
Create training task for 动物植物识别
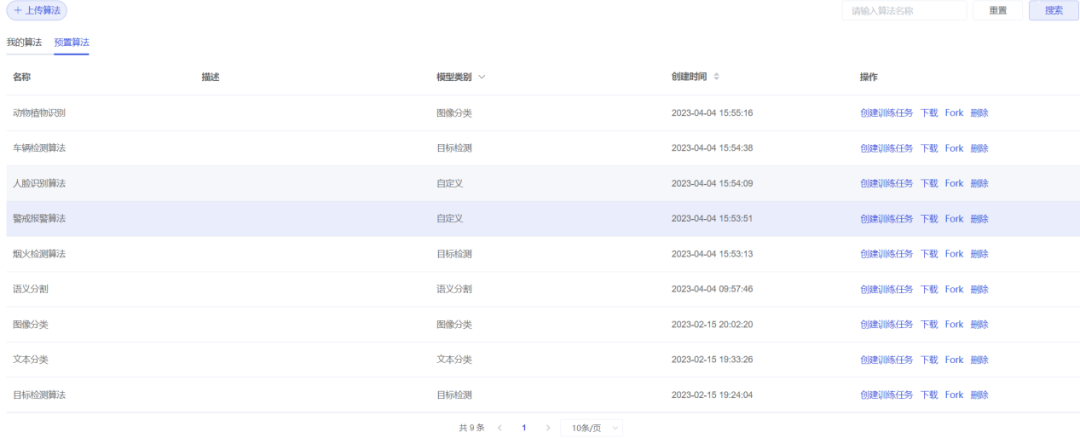coord(886,113)
